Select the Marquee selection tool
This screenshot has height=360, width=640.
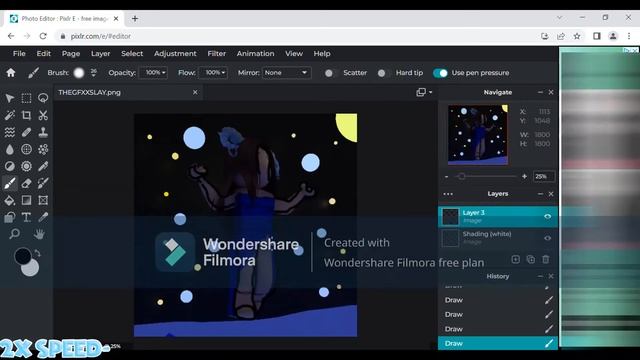pos(26,98)
